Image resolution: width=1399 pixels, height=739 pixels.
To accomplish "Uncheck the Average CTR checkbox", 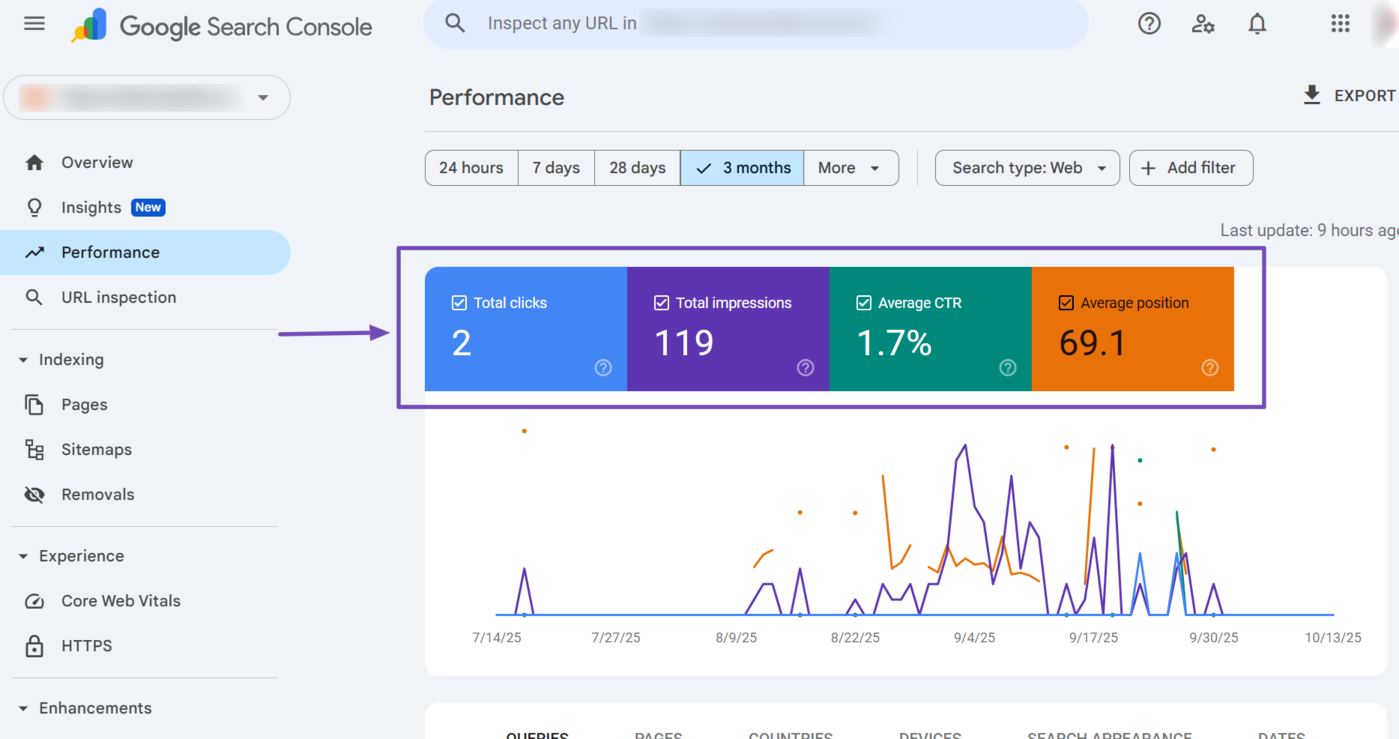I will point(863,303).
